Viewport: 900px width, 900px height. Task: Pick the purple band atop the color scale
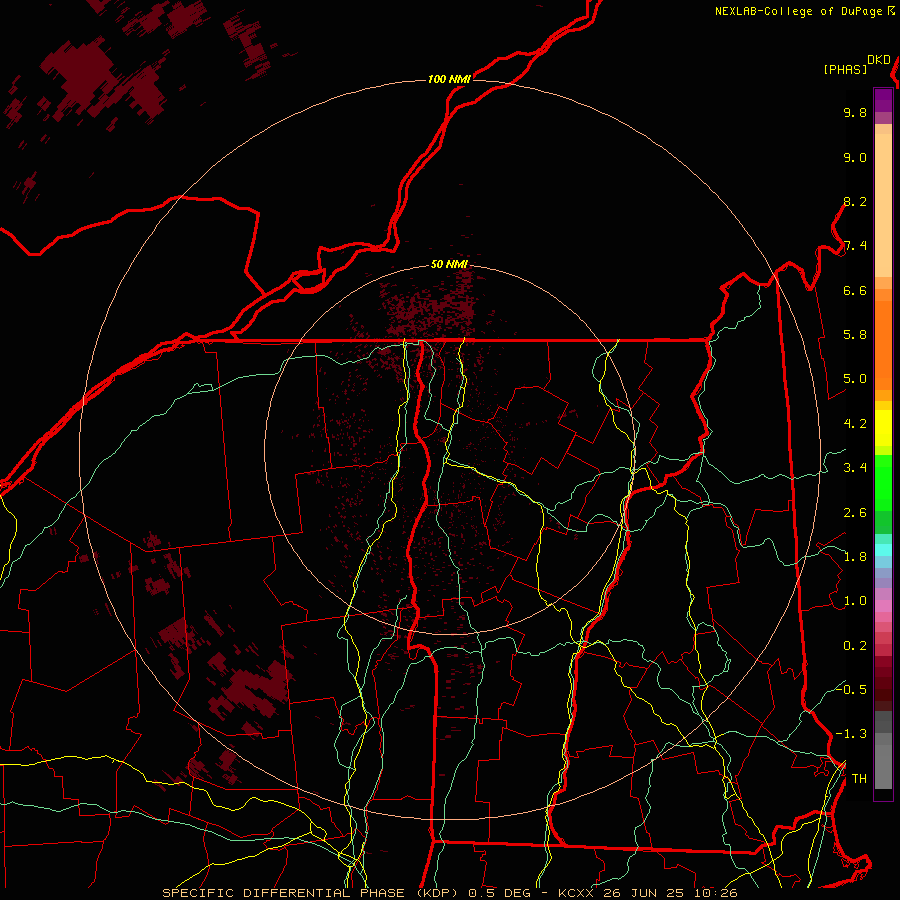pos(883,100)
